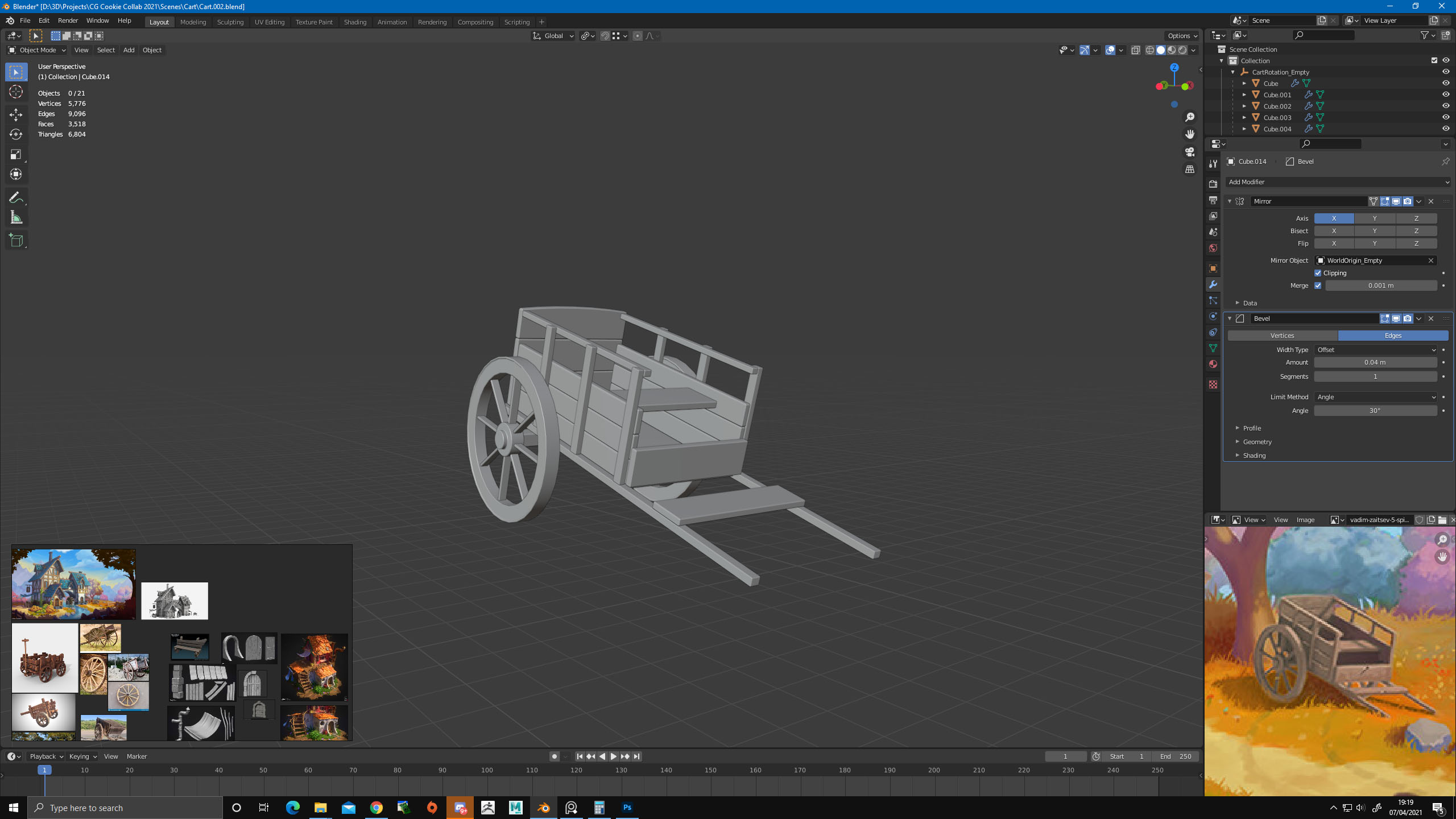
Task: Switch to the Sculpting workspace tab
Action: tap(230, 22)
